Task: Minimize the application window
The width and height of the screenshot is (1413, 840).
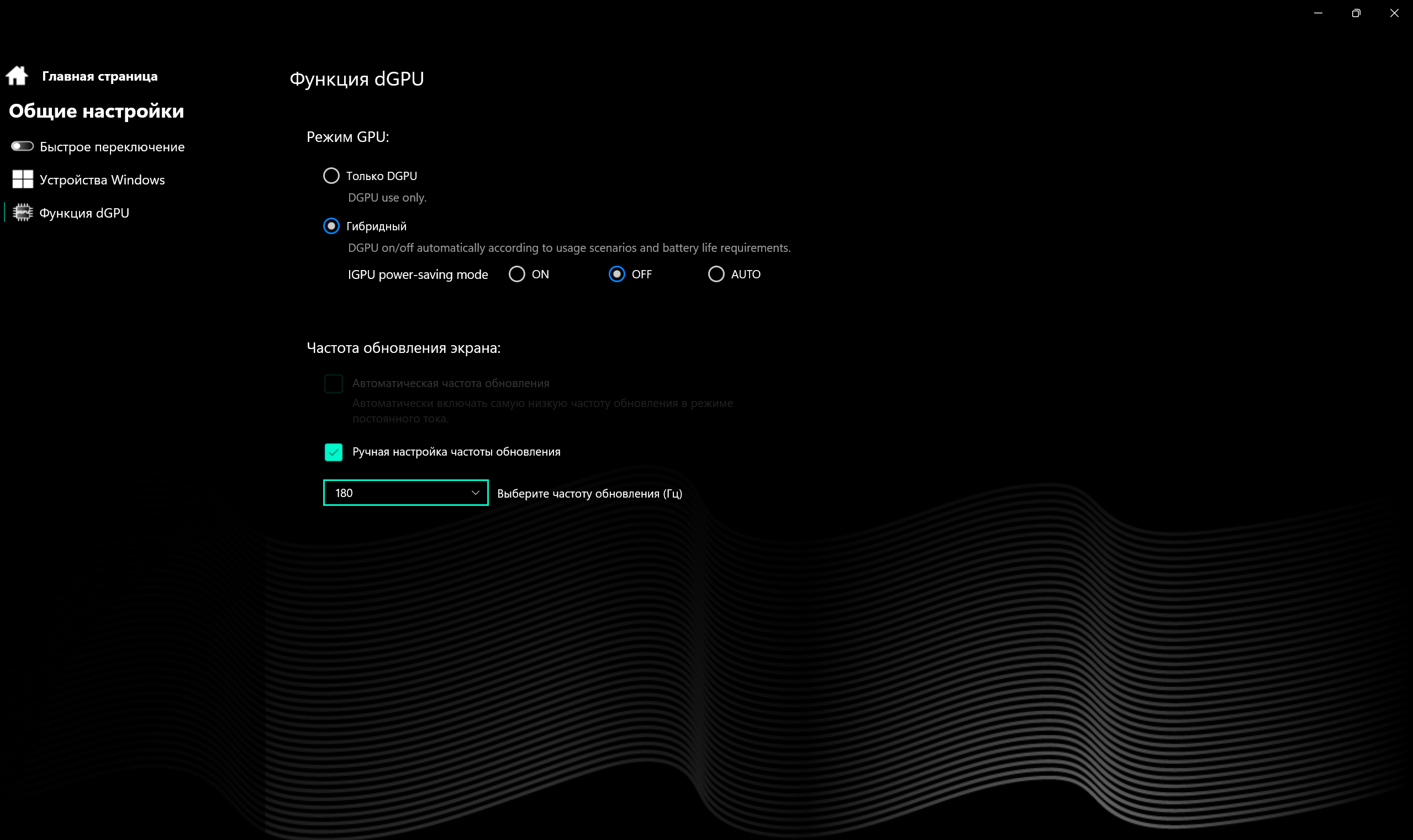Action: (1318, 13)
